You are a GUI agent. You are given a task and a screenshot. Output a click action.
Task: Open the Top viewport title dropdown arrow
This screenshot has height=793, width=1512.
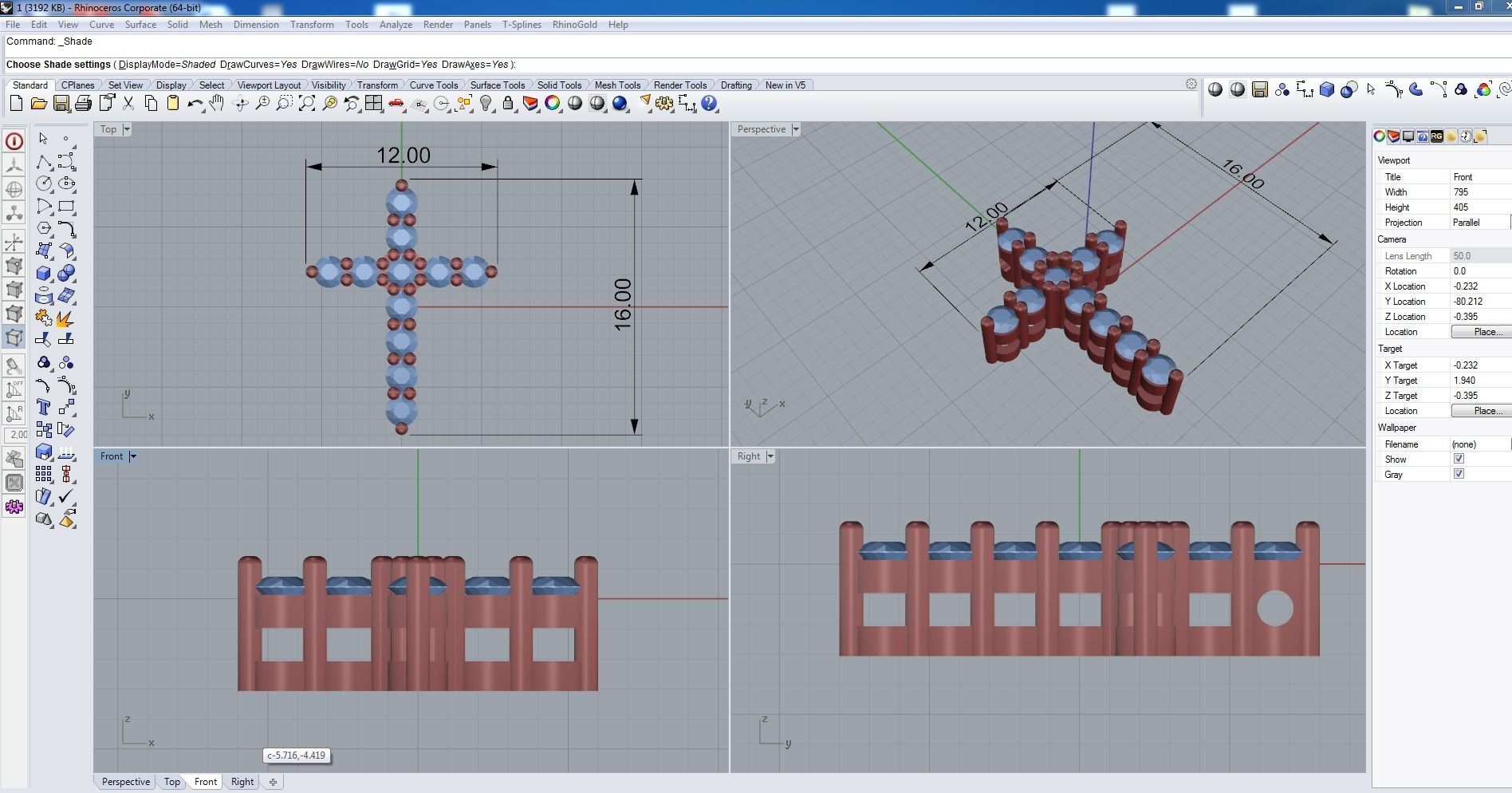pos(127,129)
